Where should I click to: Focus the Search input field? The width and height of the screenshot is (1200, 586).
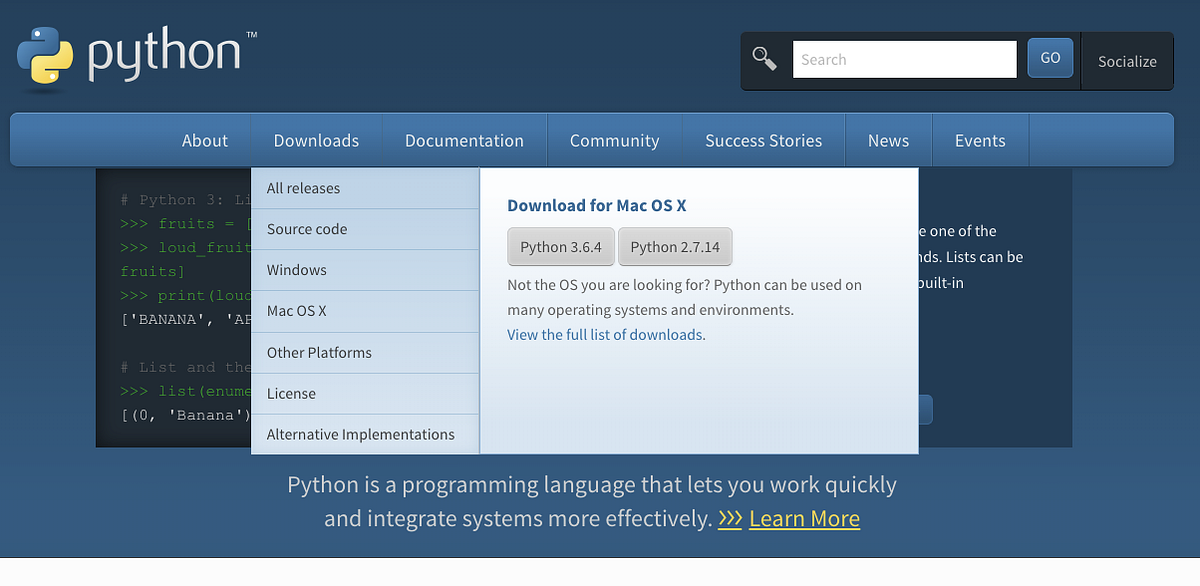(904, 59)
